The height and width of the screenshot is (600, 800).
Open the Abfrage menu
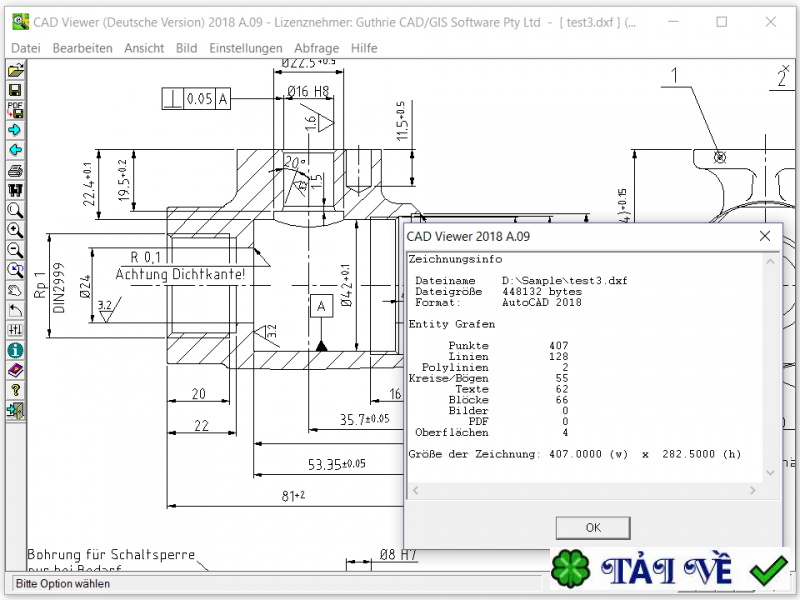coord(317,47)
